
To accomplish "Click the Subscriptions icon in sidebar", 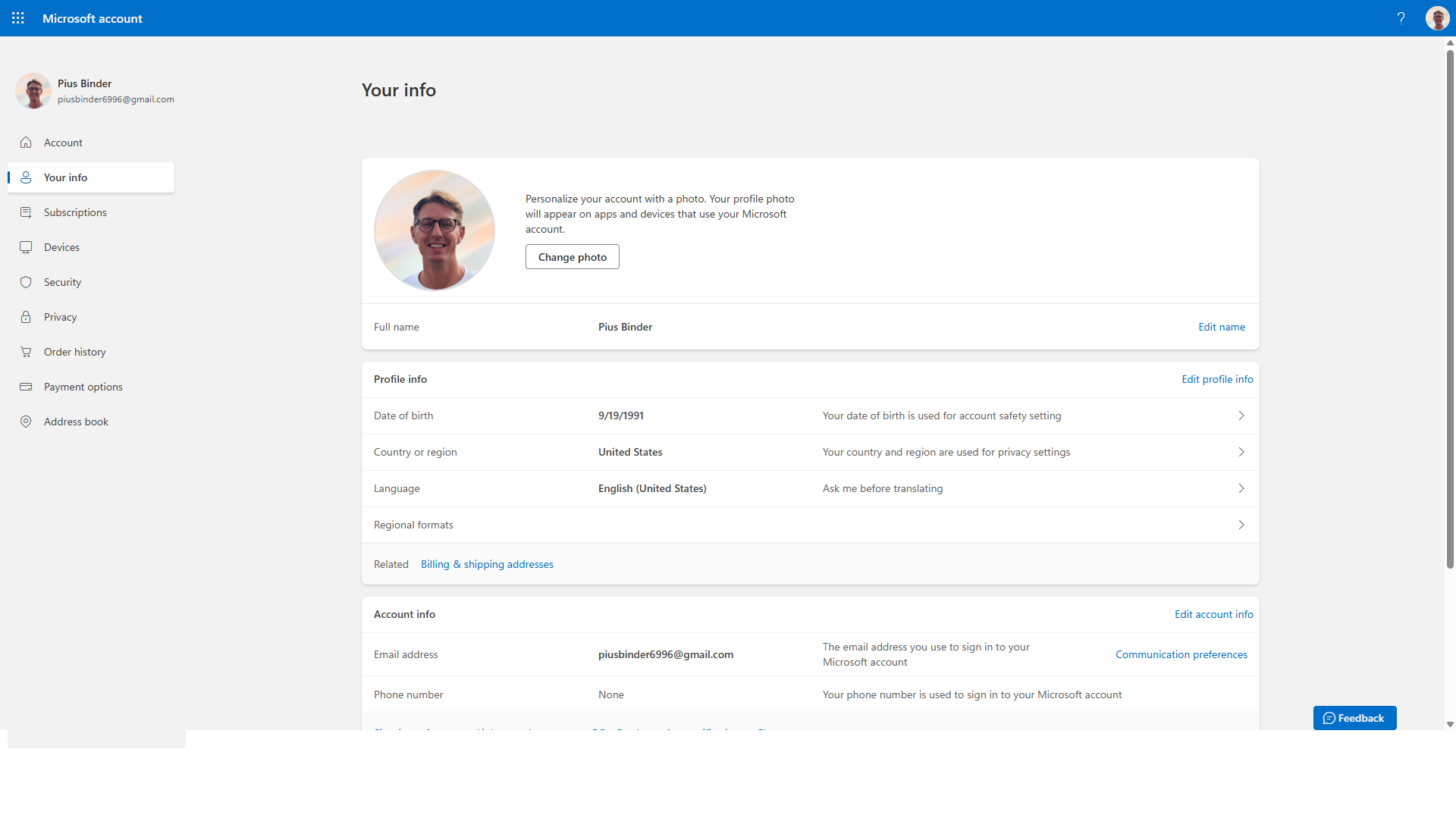I will coord(26,212).
